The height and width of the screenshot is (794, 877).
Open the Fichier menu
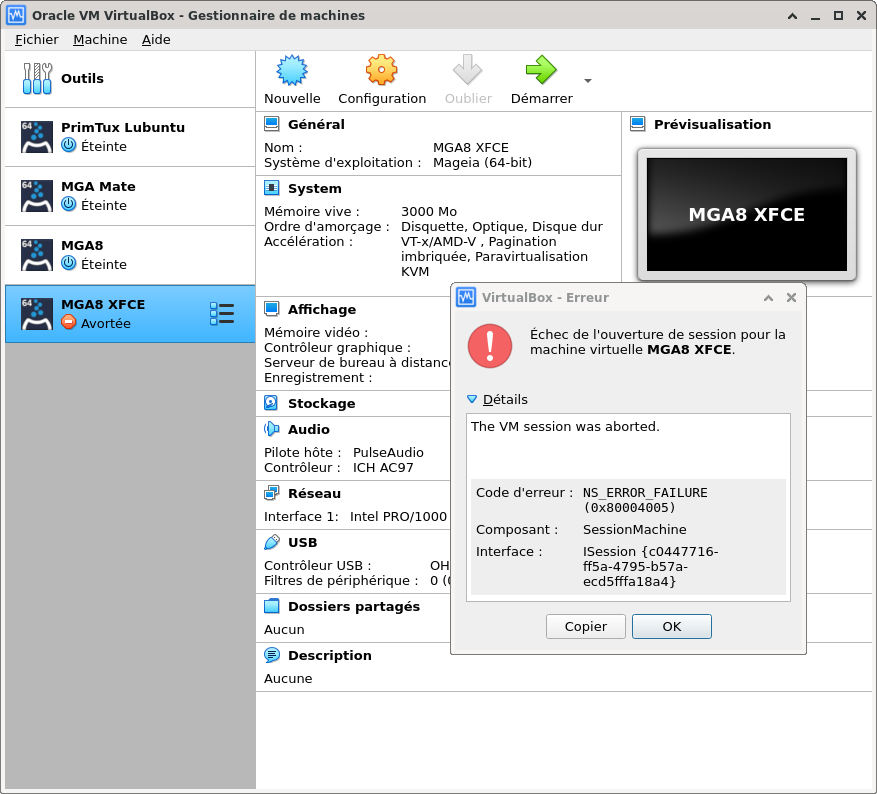pos(36,40)
